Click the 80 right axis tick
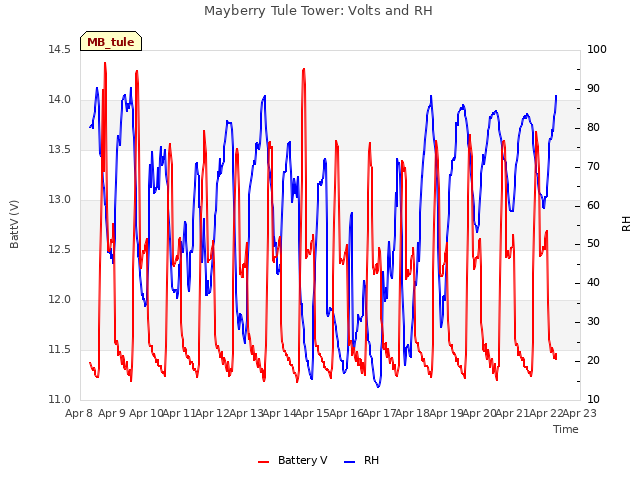 (x=593, y=127)
